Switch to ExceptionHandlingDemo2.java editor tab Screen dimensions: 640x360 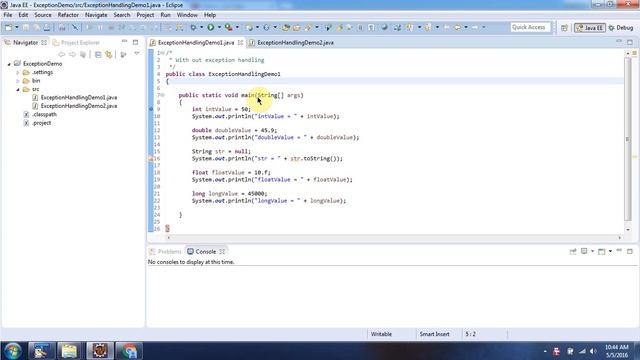[291, 42]
